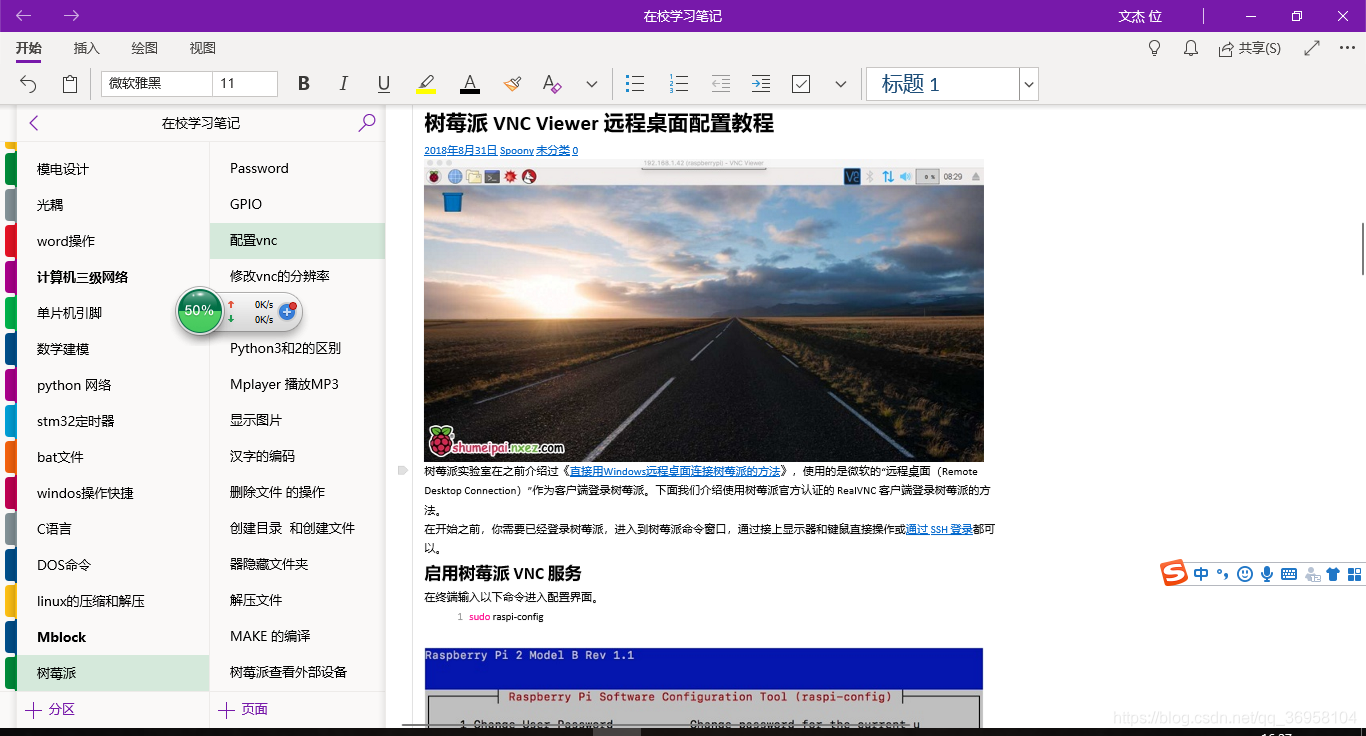
Task: Expand the tags list chevron after the checkbox
Action: click(x=841, y=84)
